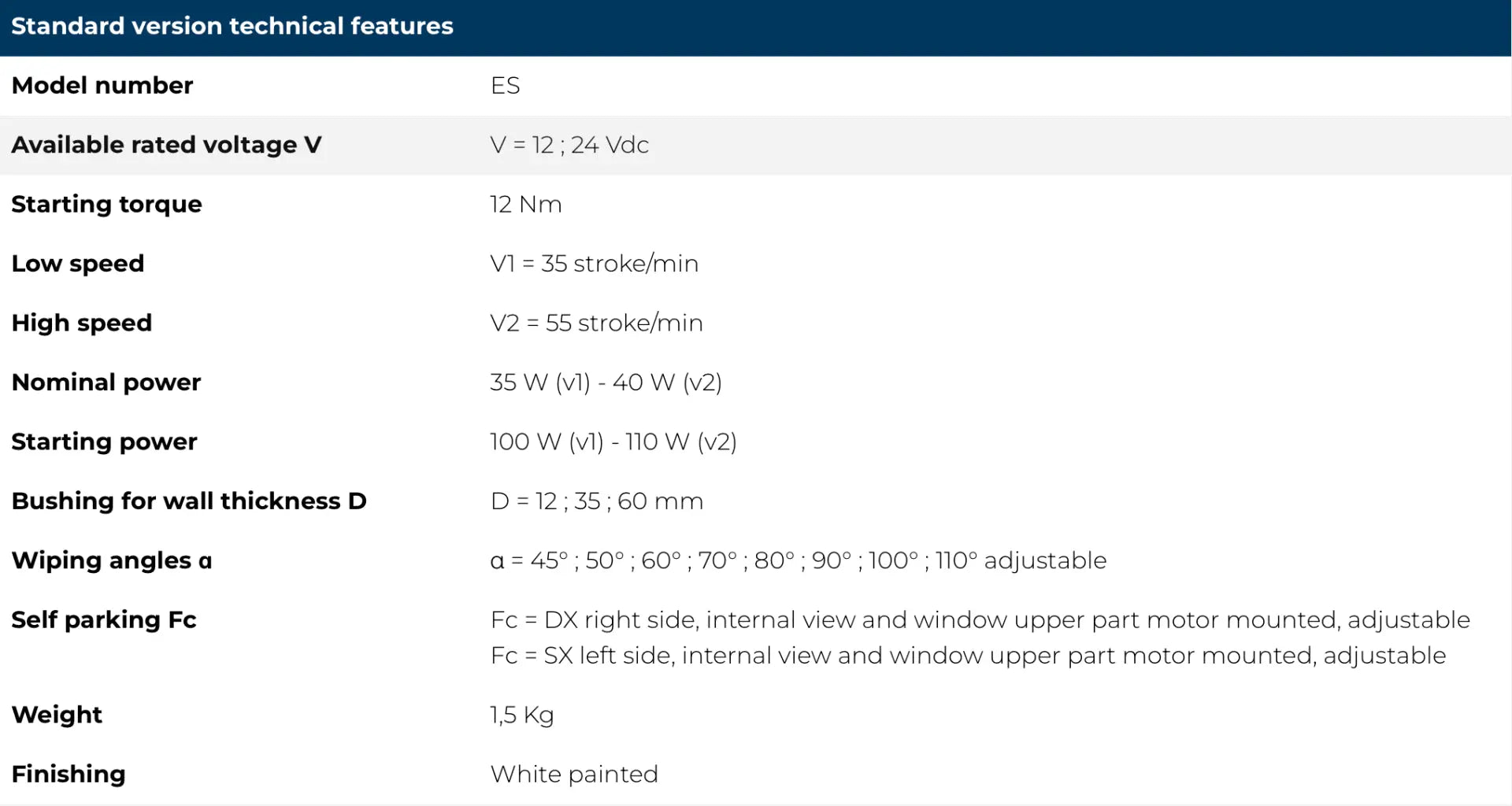
Task: Select the "Fc = SX left side" line
Action: tap(968, 655)
